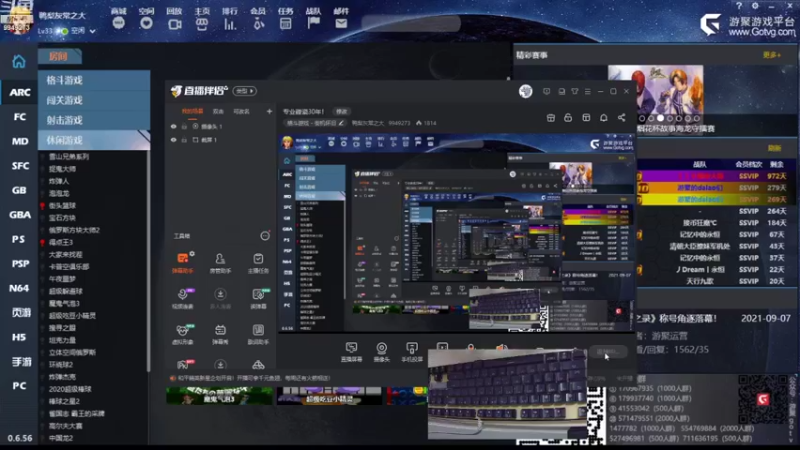The height and width of the screenshot is (450, 800).
Task: Go to the home icon in left sidebar
Action: [x=19, y=62]
